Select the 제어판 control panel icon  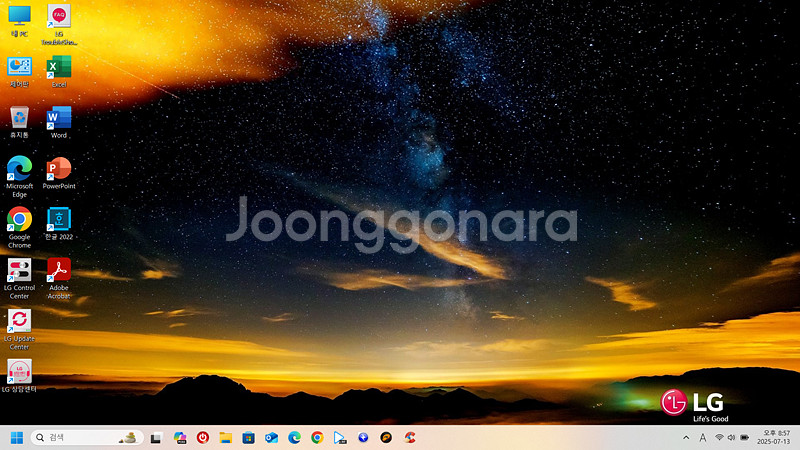point(19,71)
